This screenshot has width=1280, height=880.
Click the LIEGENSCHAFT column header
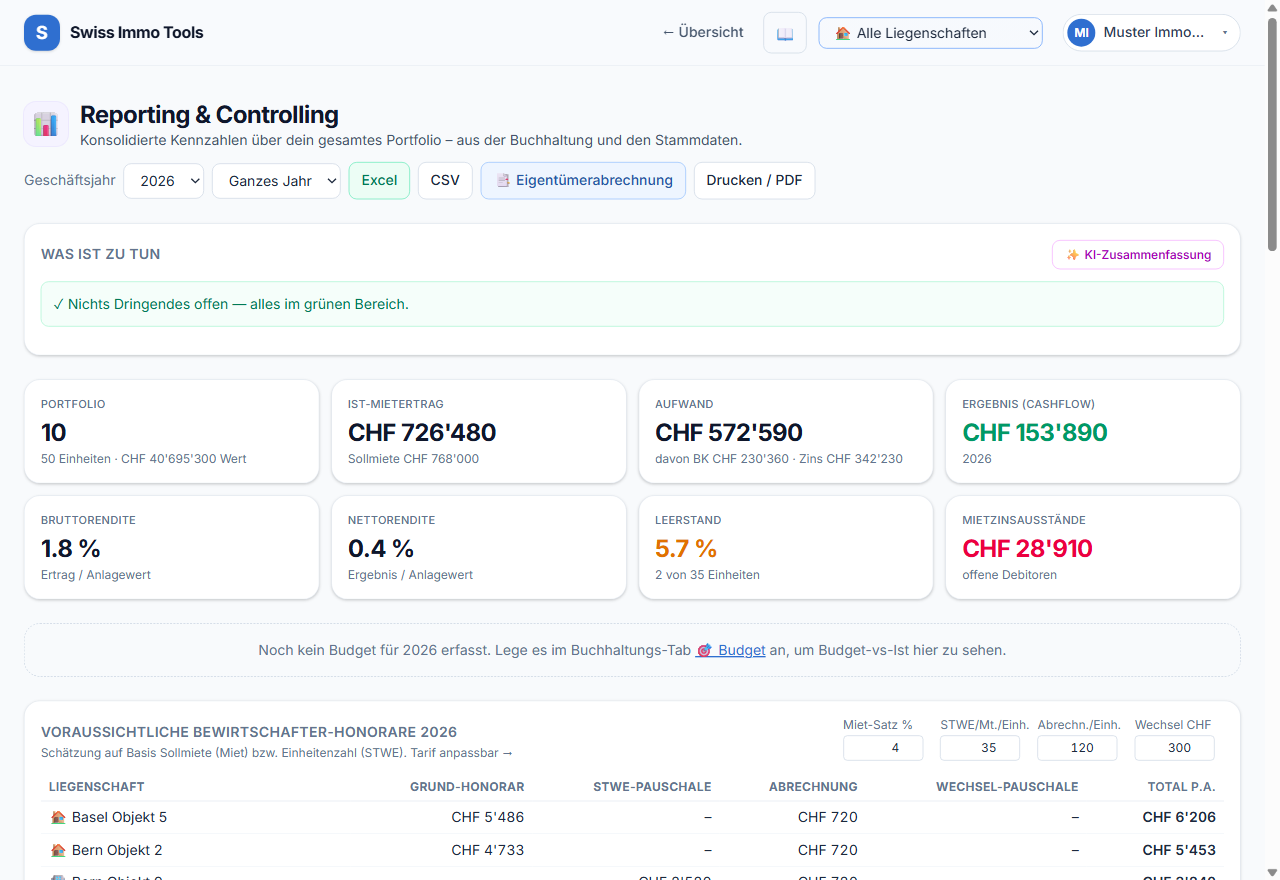(x=97, y=787)
